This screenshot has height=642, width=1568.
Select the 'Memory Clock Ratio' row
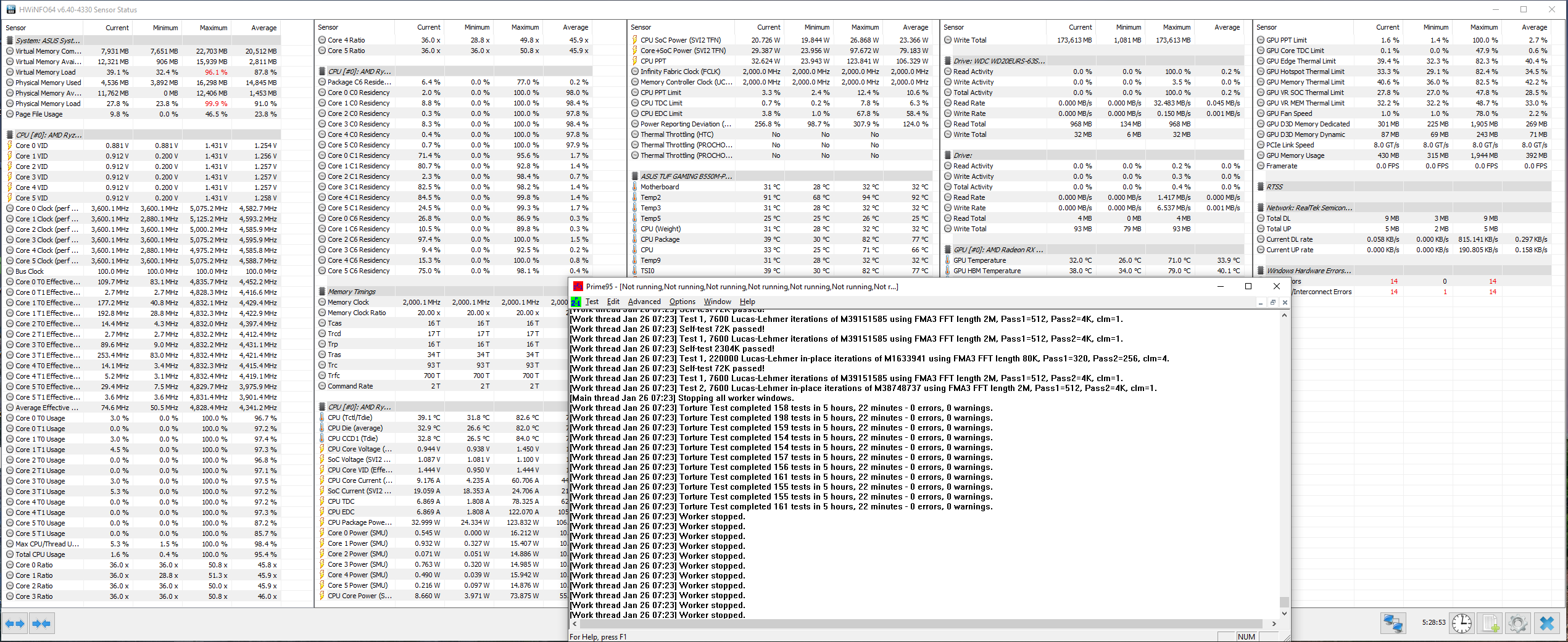click(442, 313)
